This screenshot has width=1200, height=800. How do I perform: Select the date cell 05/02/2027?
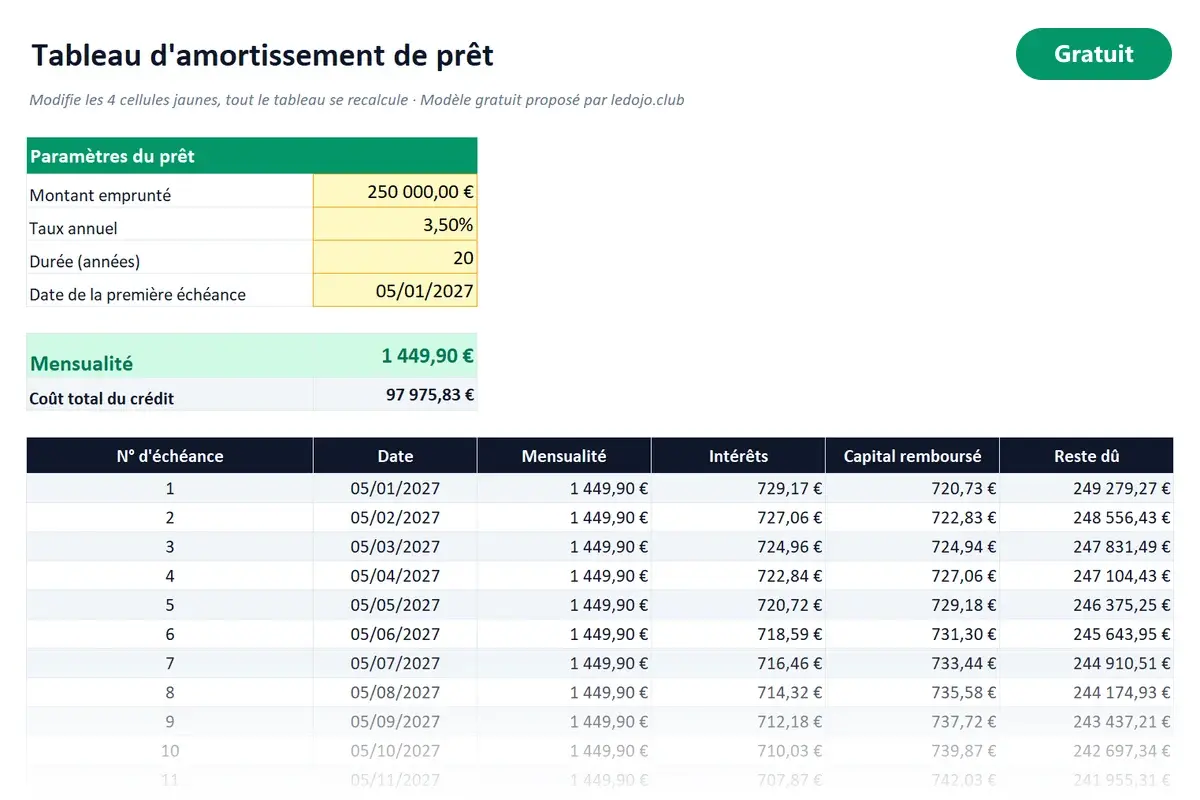click(395, 517)
